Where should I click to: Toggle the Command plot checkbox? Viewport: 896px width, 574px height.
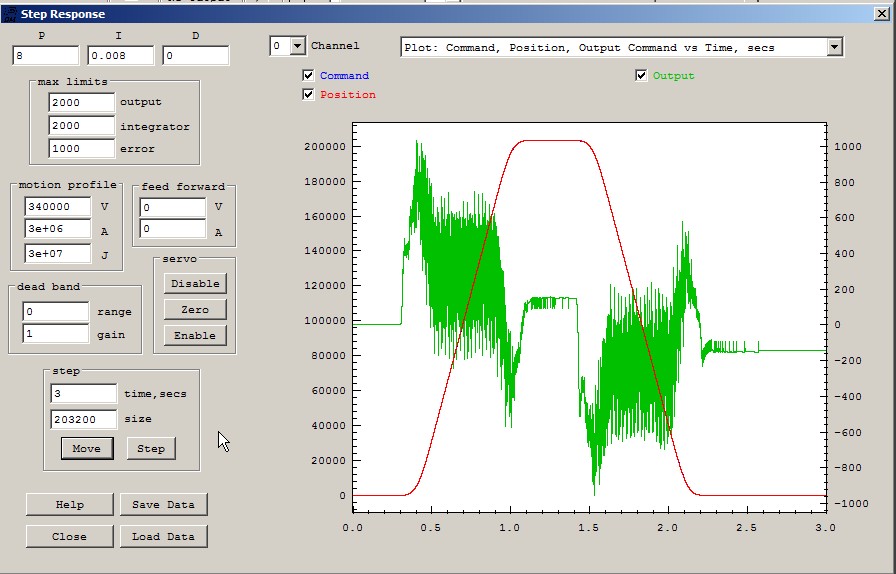pos(308,76)
